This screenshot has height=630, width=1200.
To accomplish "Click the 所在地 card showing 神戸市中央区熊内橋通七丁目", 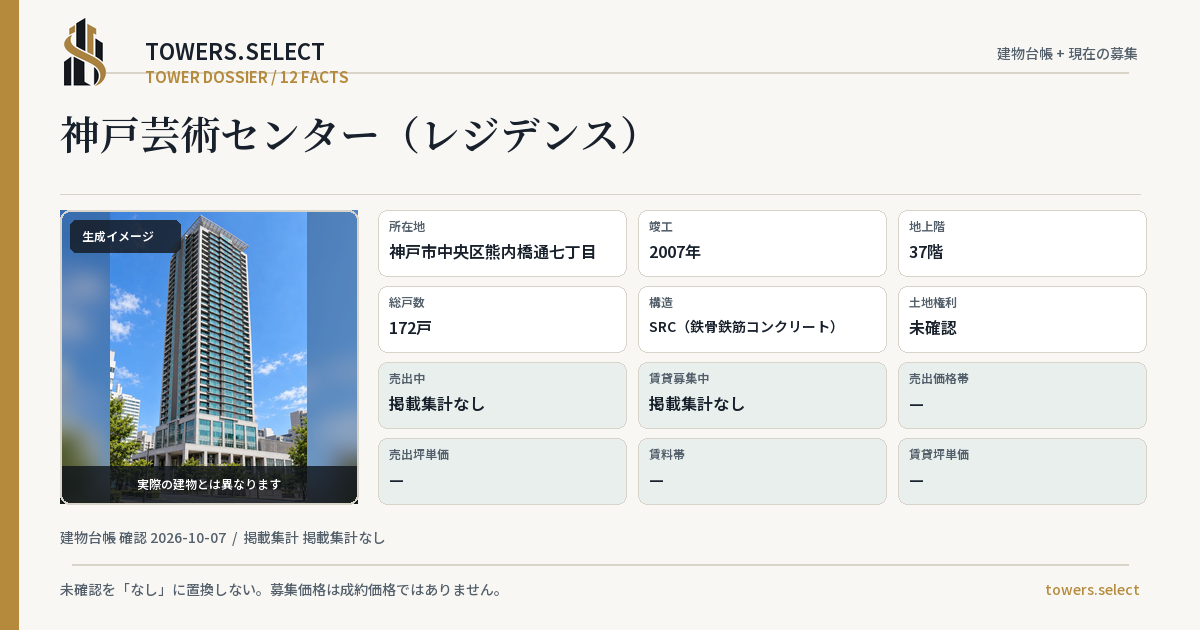I will click(502, 243).
